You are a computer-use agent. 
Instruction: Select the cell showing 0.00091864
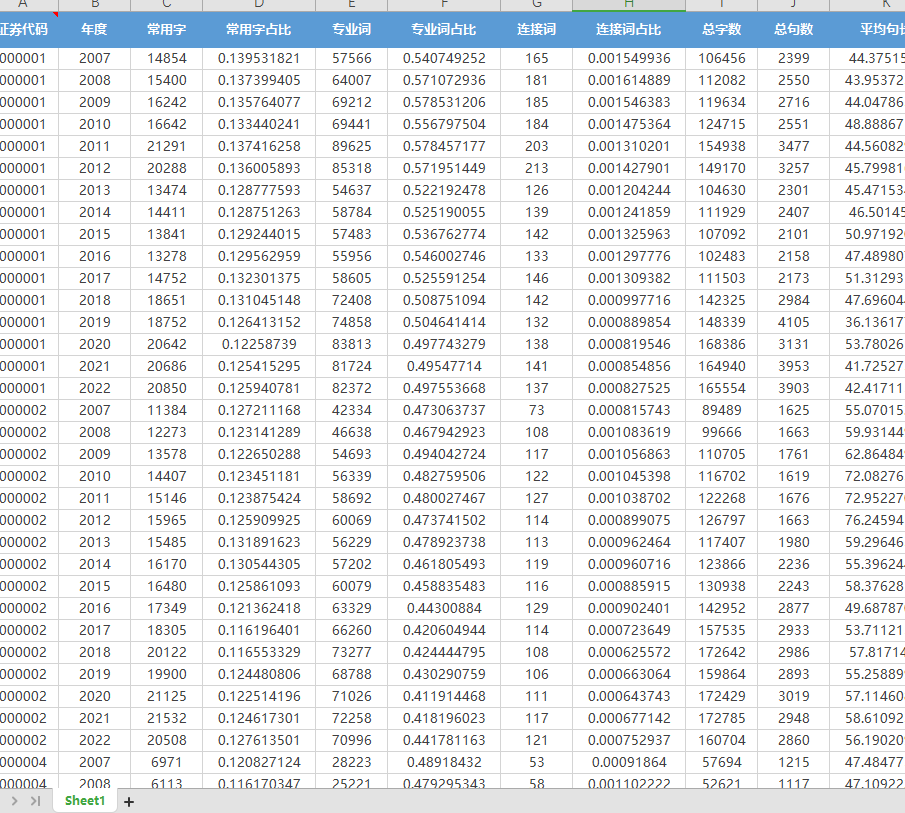tap(629, 763)
